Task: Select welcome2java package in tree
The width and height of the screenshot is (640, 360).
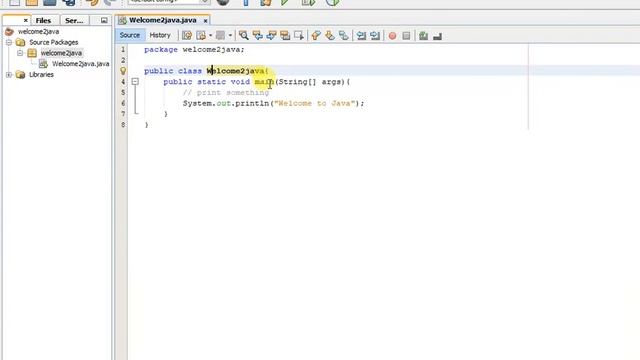Action: point(61,53)
